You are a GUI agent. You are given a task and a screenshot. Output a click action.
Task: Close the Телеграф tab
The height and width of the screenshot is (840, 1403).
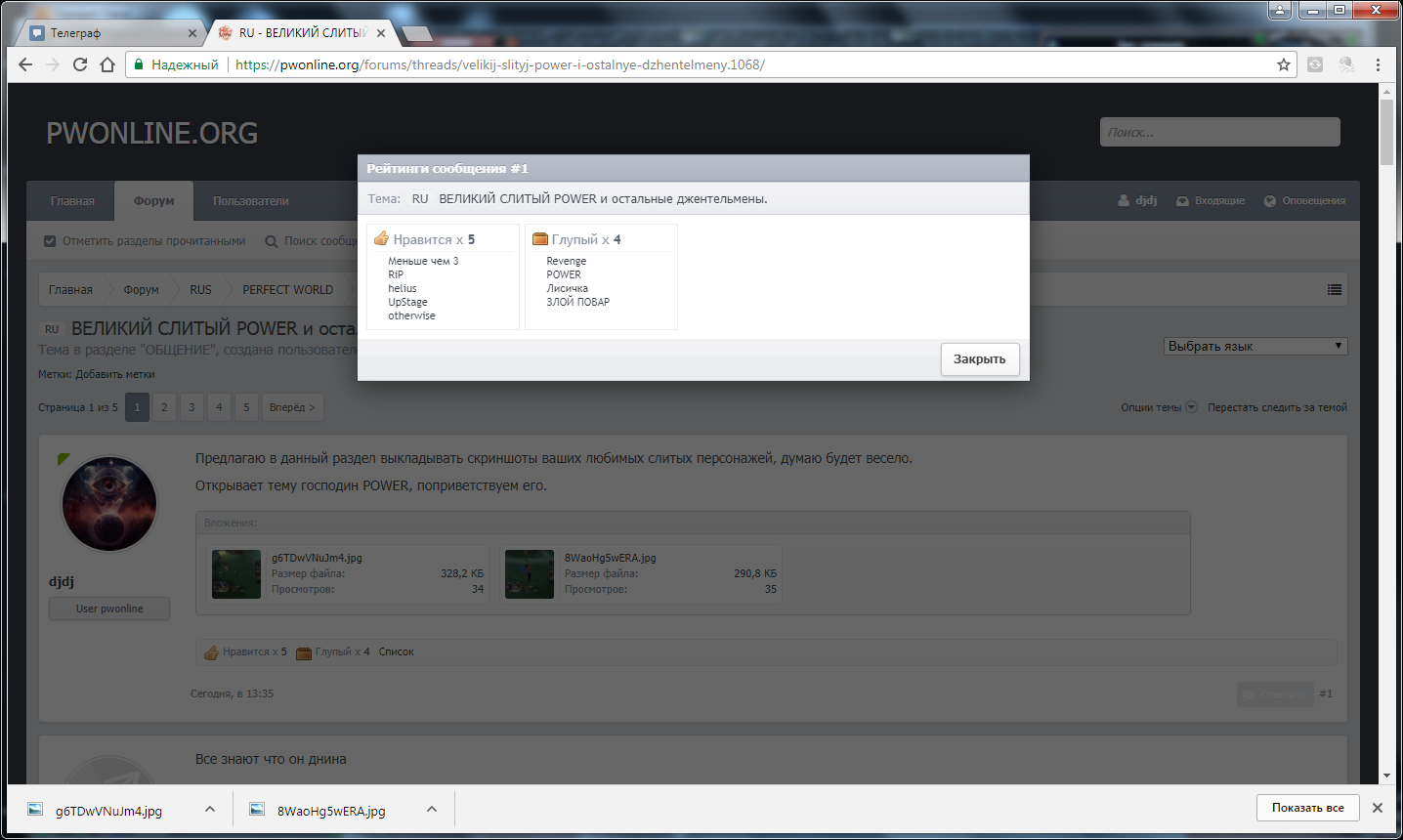(192, 33)
